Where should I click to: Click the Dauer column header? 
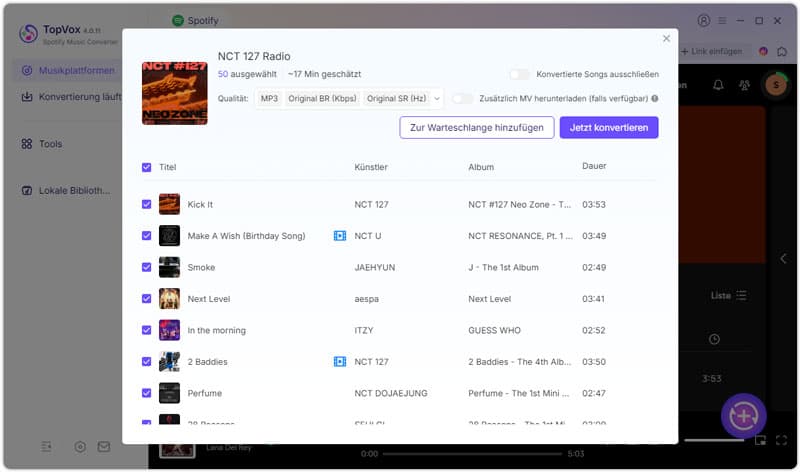(594, 166)
